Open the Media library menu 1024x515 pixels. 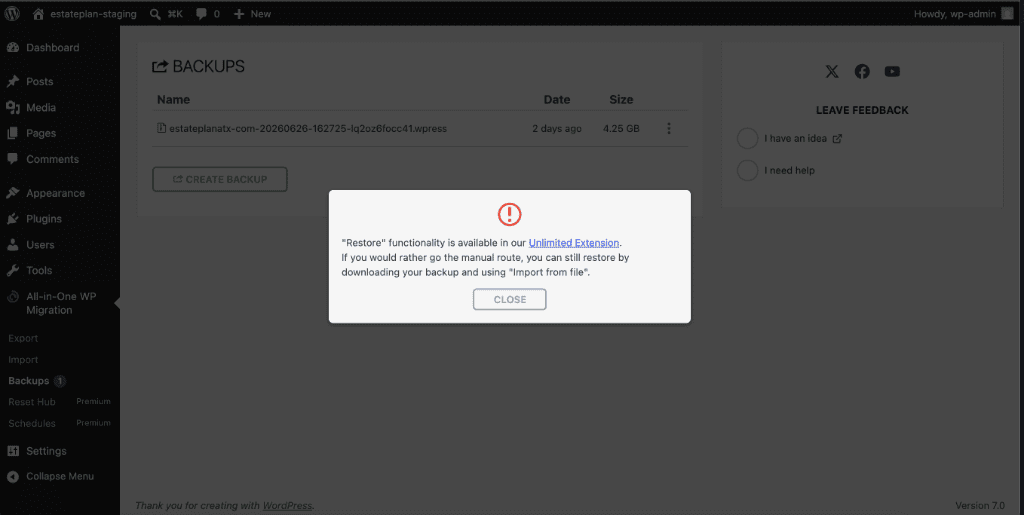click(40, 108)
